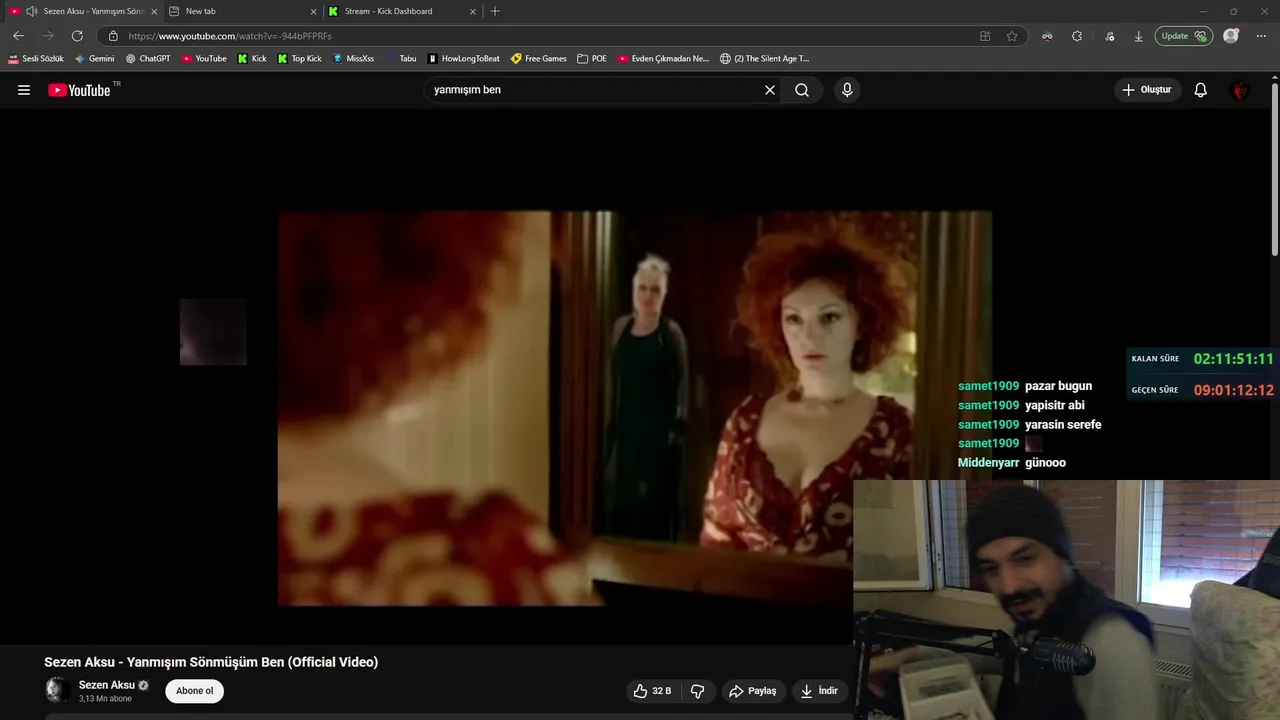Add this page to favorites star
This screenshot has height=720, width=1280.
(x=1012, y=36)
